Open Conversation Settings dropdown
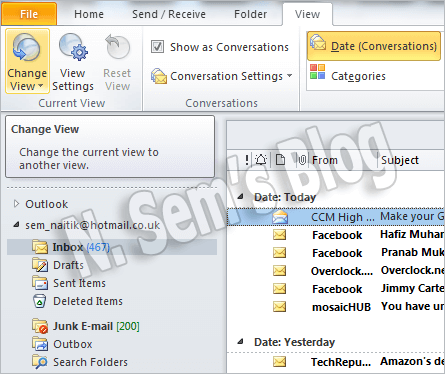 (x=221, y=76)
